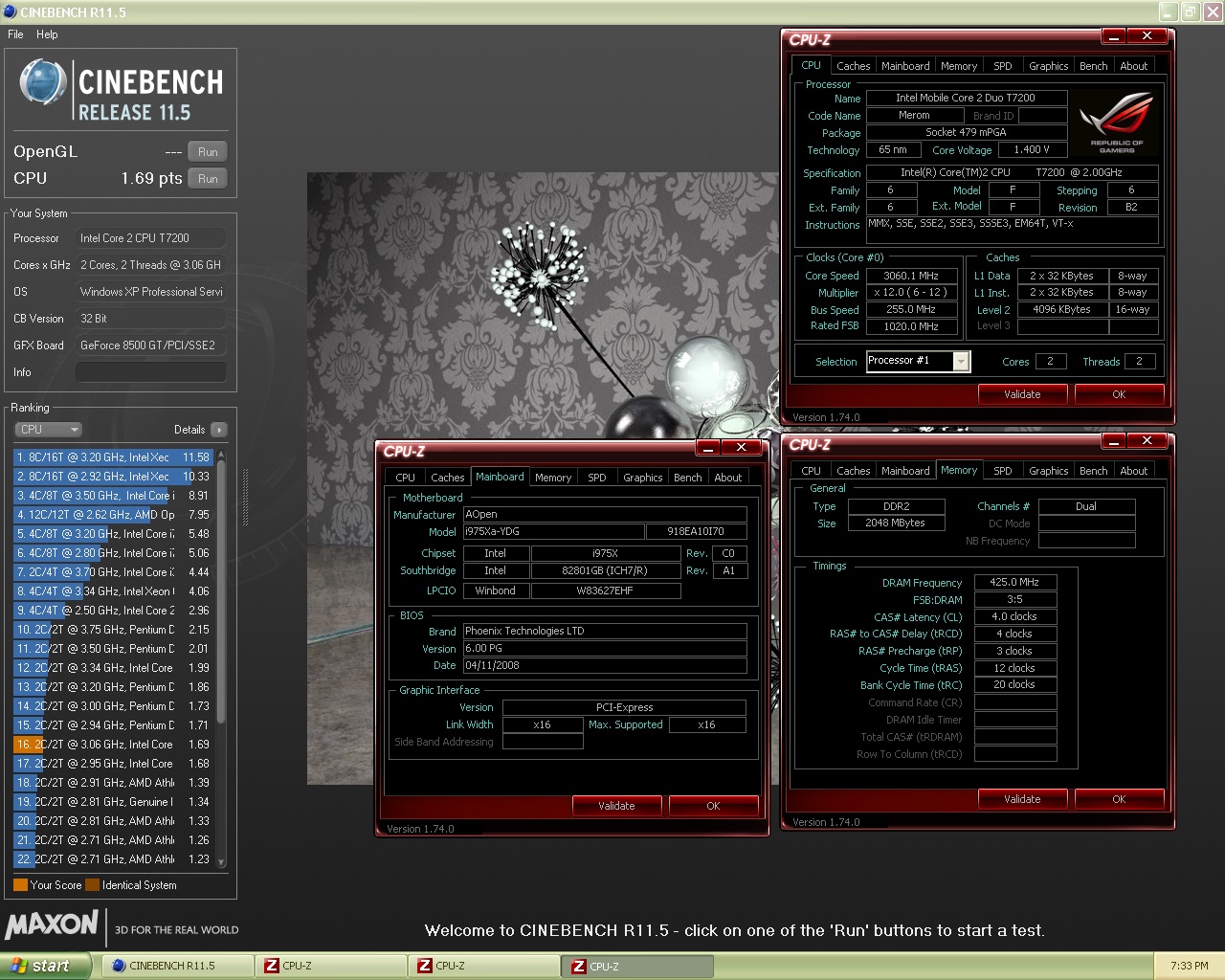This screenshot has height=980, width=1225.
Task: Minimize the Mainboard CPU-Z window
Action: 708,447
